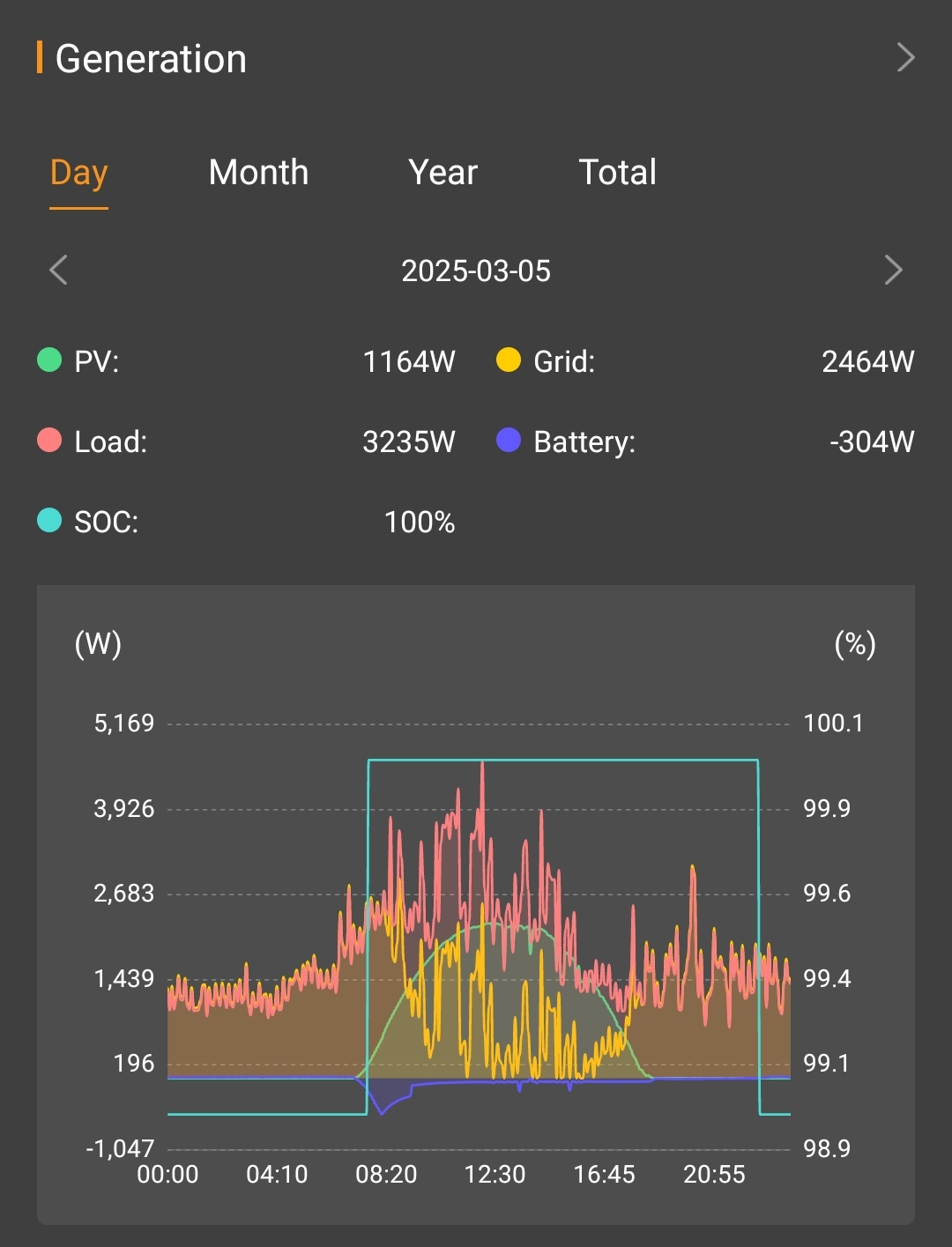Click the 99.1 percent axis label
952x1247 pixels.
point(827,1064)
